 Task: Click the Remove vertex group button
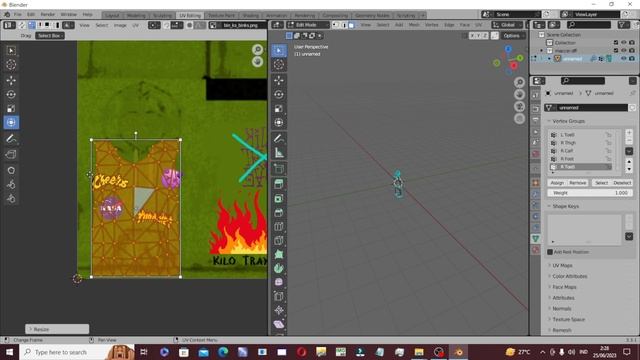point(578,183)
